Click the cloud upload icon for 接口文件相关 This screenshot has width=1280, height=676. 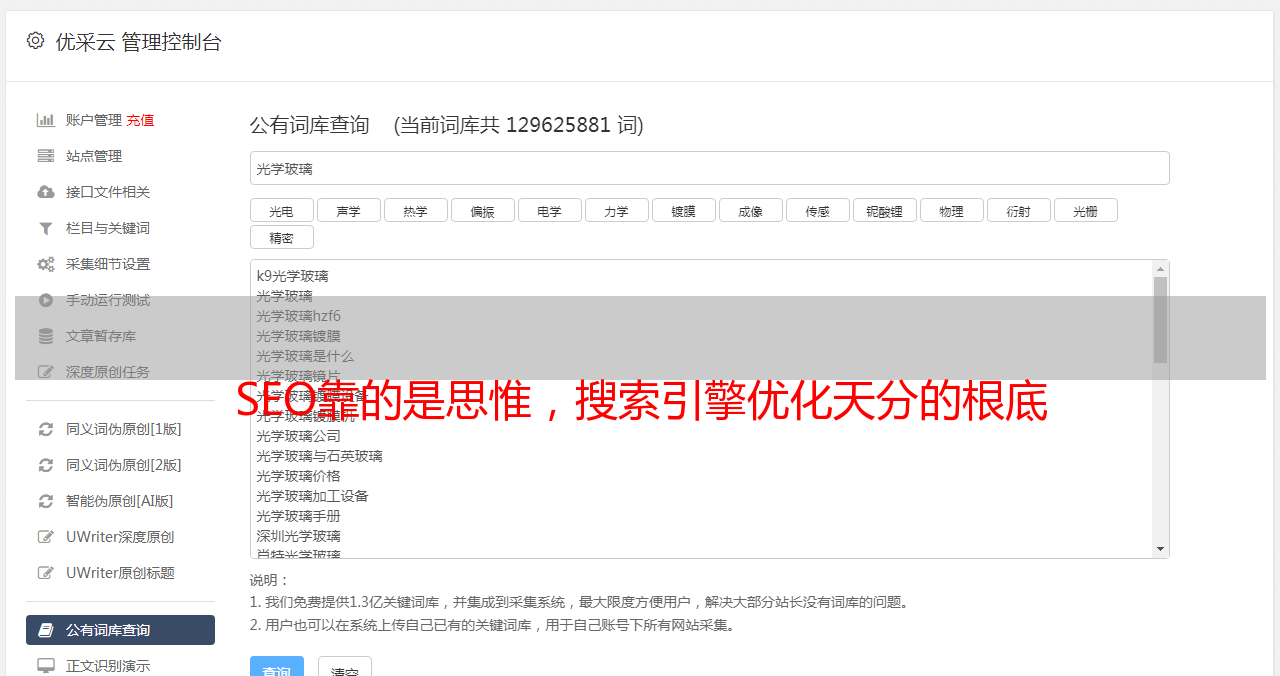pos(46,192)
